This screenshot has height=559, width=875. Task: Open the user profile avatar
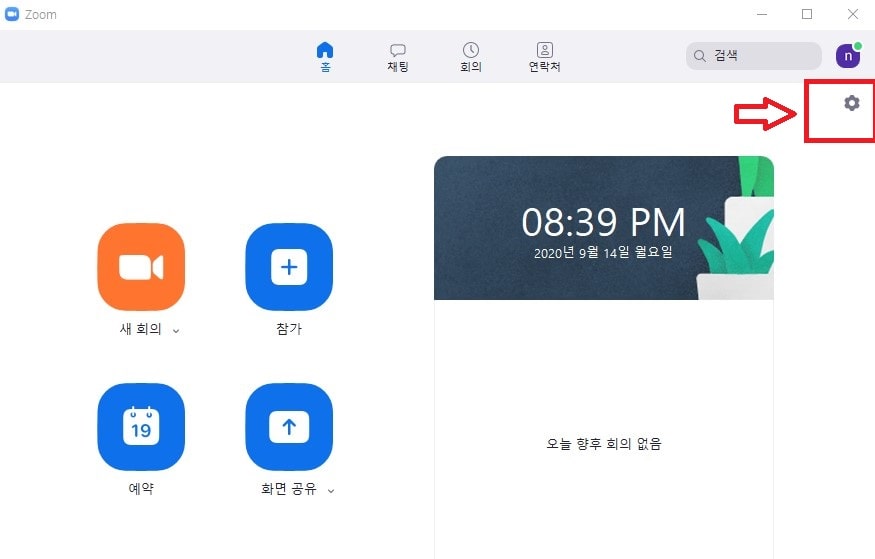point(848,56)
